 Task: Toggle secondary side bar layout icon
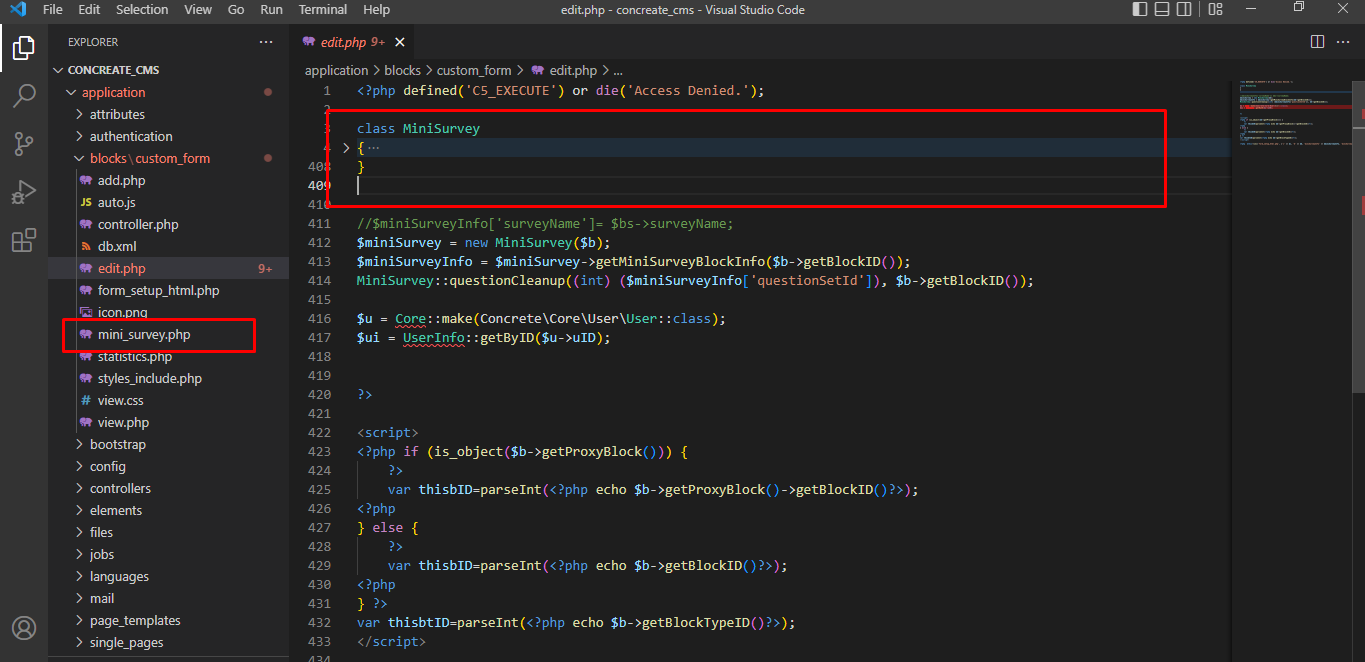pyautogui.click(x=1185, y=9)
